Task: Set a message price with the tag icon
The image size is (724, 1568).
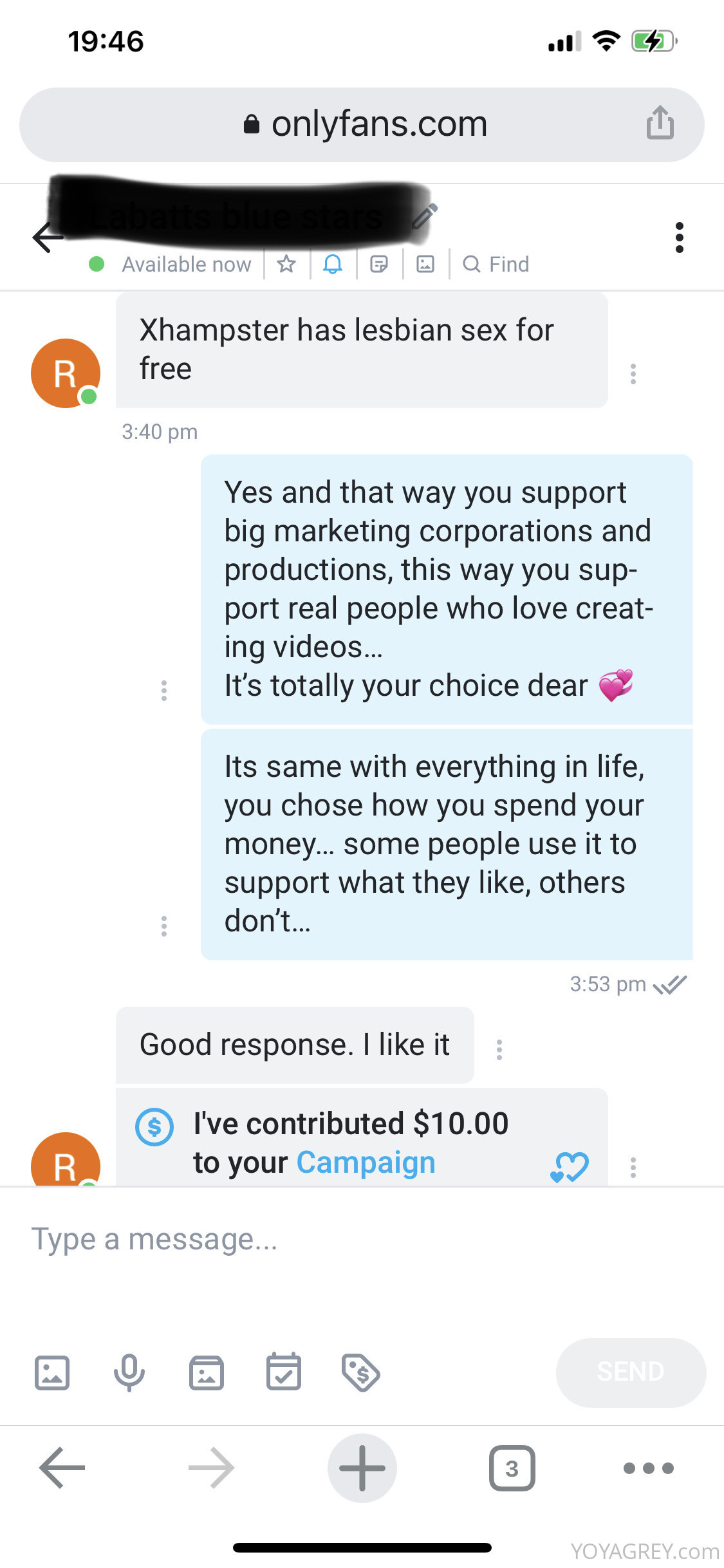Action: tap(360, 1372)
